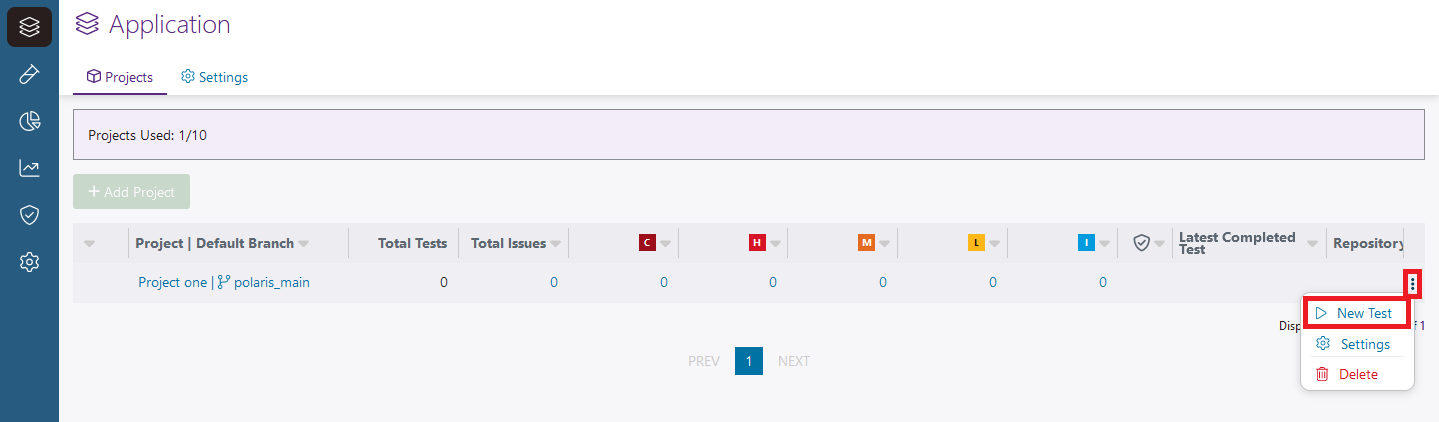Click the Add Project button
Viewport: 1439px width, 422px height.
(x=131, y=192)
